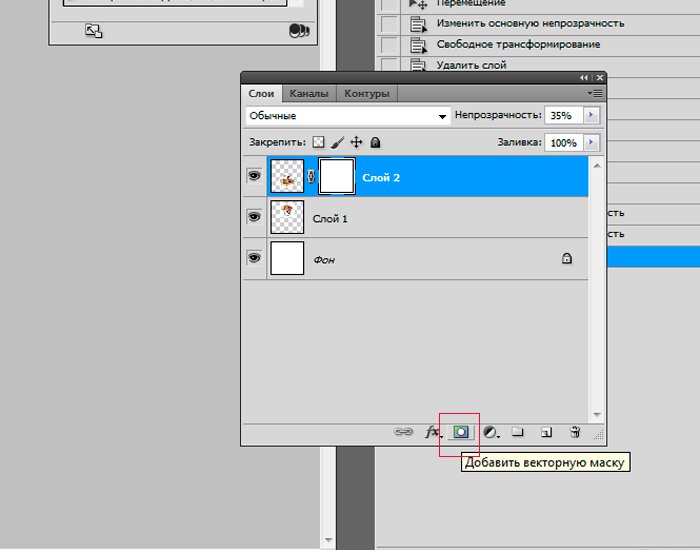This screenshot has width=700, height=550.
Task: Select the Свободное трансформирование history step
Action: 532,45
